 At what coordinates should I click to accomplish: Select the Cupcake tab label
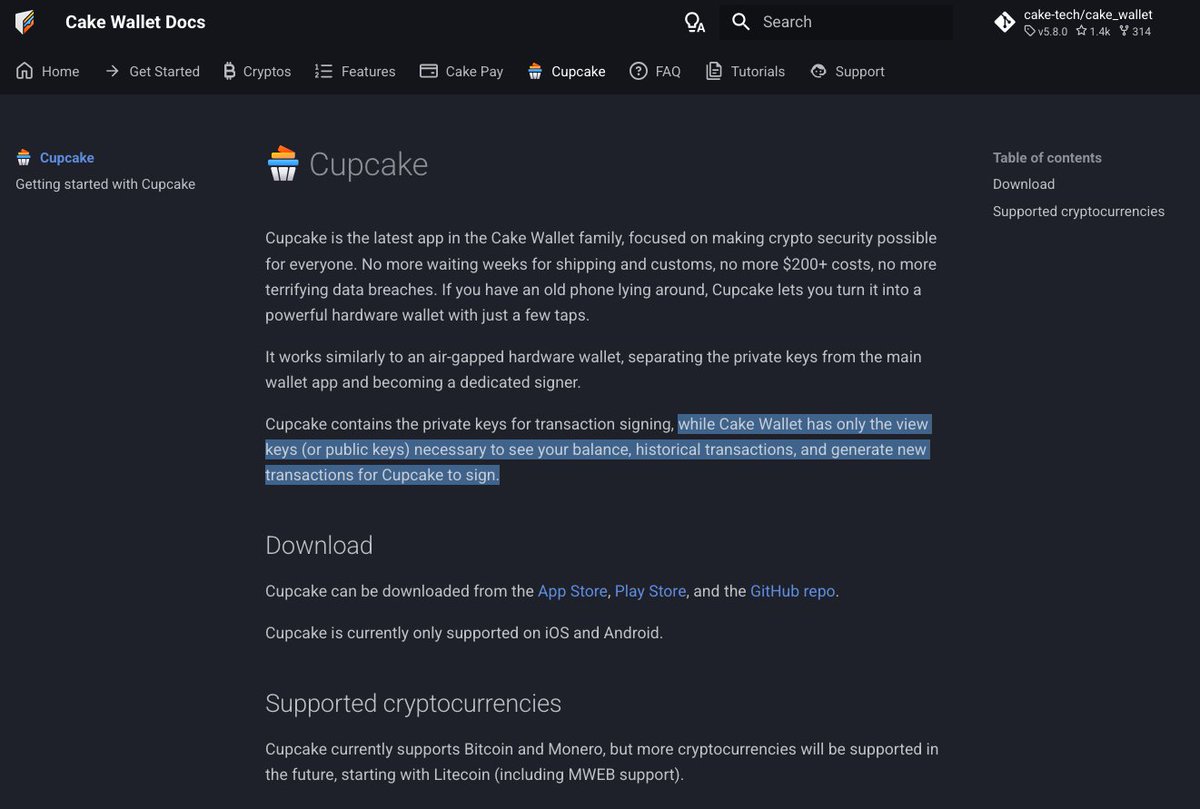coord(579,71)
